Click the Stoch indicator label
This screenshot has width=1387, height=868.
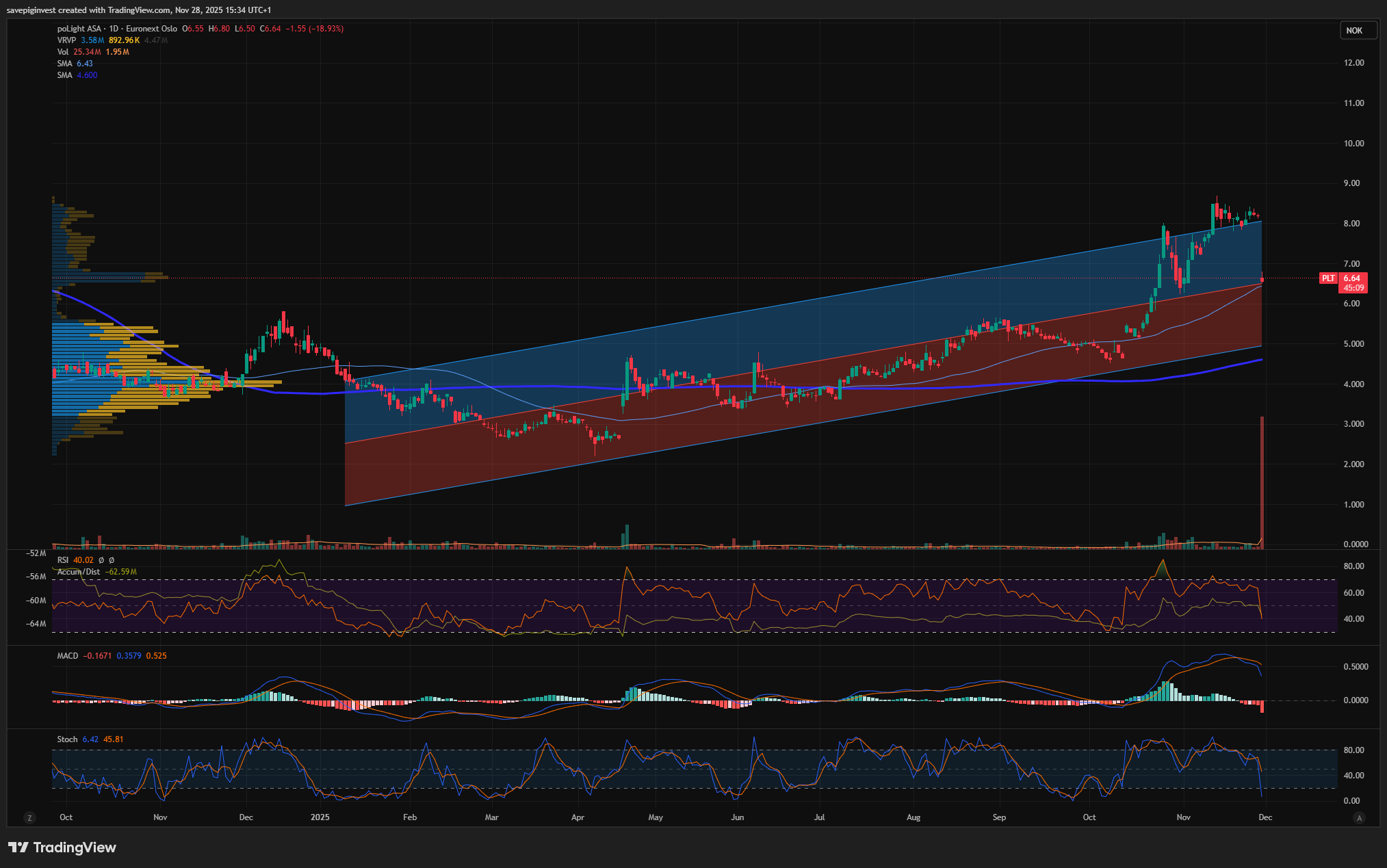click(x=67, y=739)
